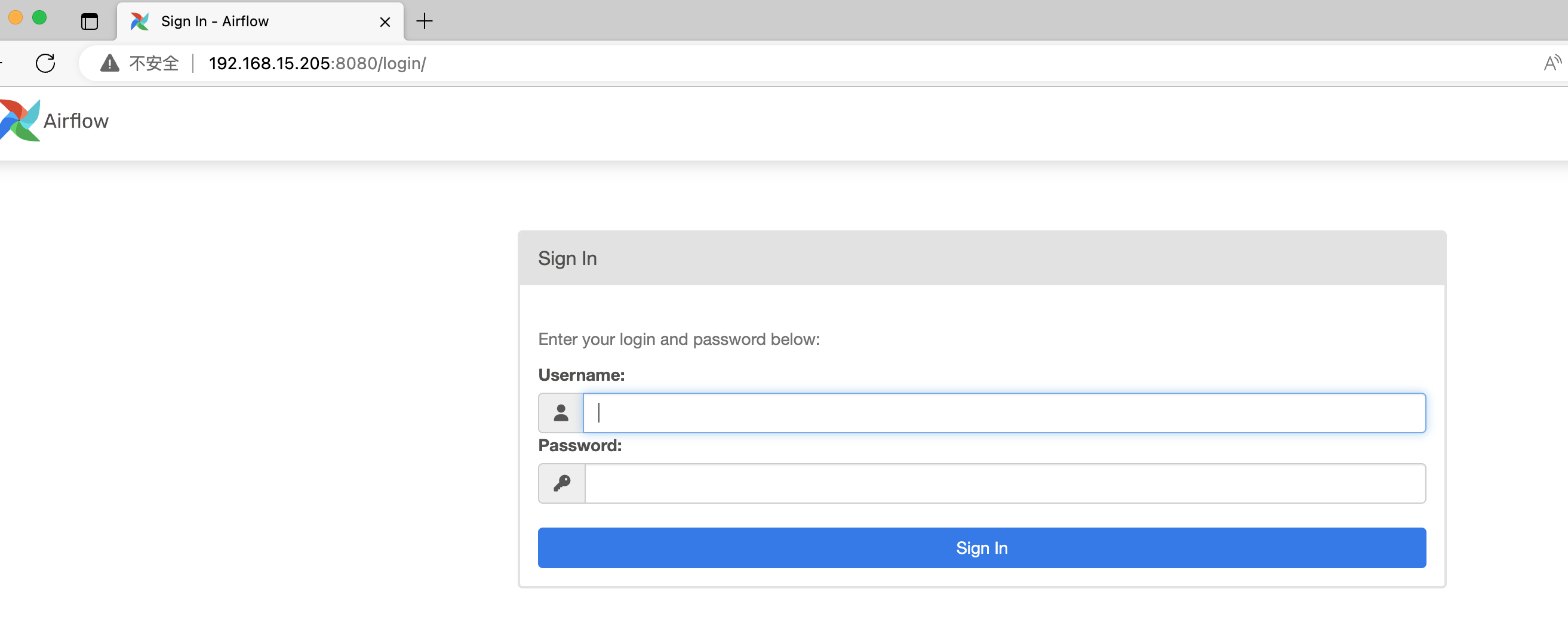Click the yellow minimize window button
The image size is (1568, 635).
pos(16,18)
